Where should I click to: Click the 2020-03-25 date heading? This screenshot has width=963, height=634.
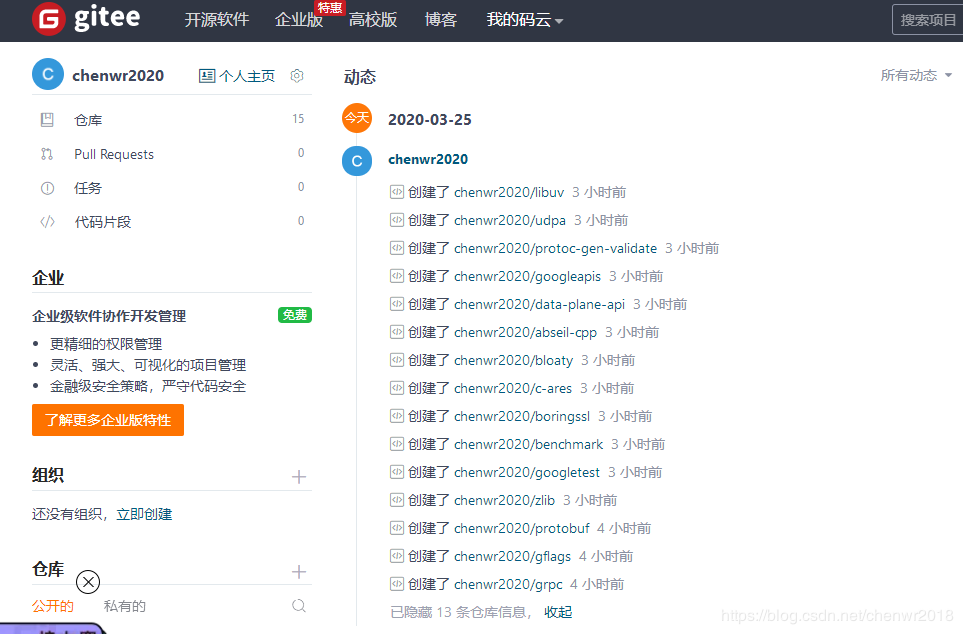430,119
